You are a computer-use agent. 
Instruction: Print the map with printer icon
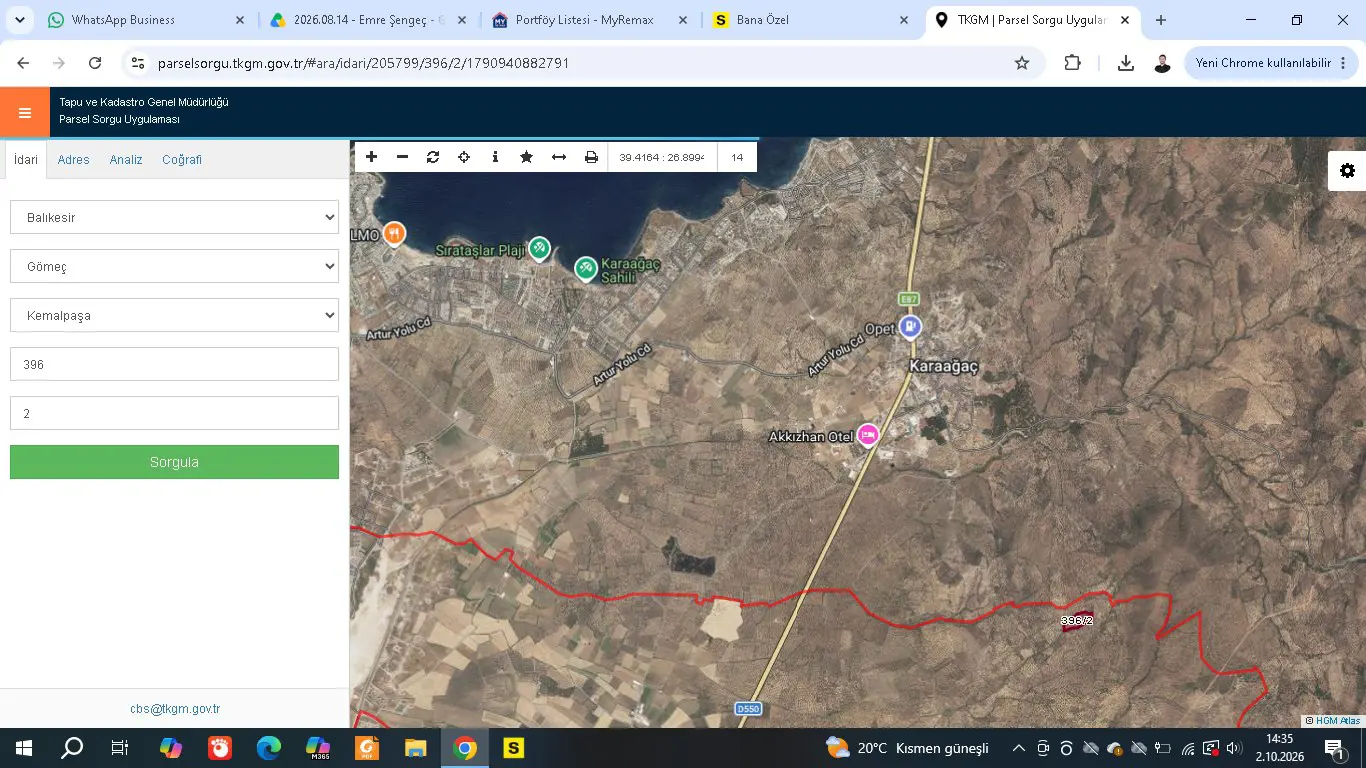[x=591, y=157]
